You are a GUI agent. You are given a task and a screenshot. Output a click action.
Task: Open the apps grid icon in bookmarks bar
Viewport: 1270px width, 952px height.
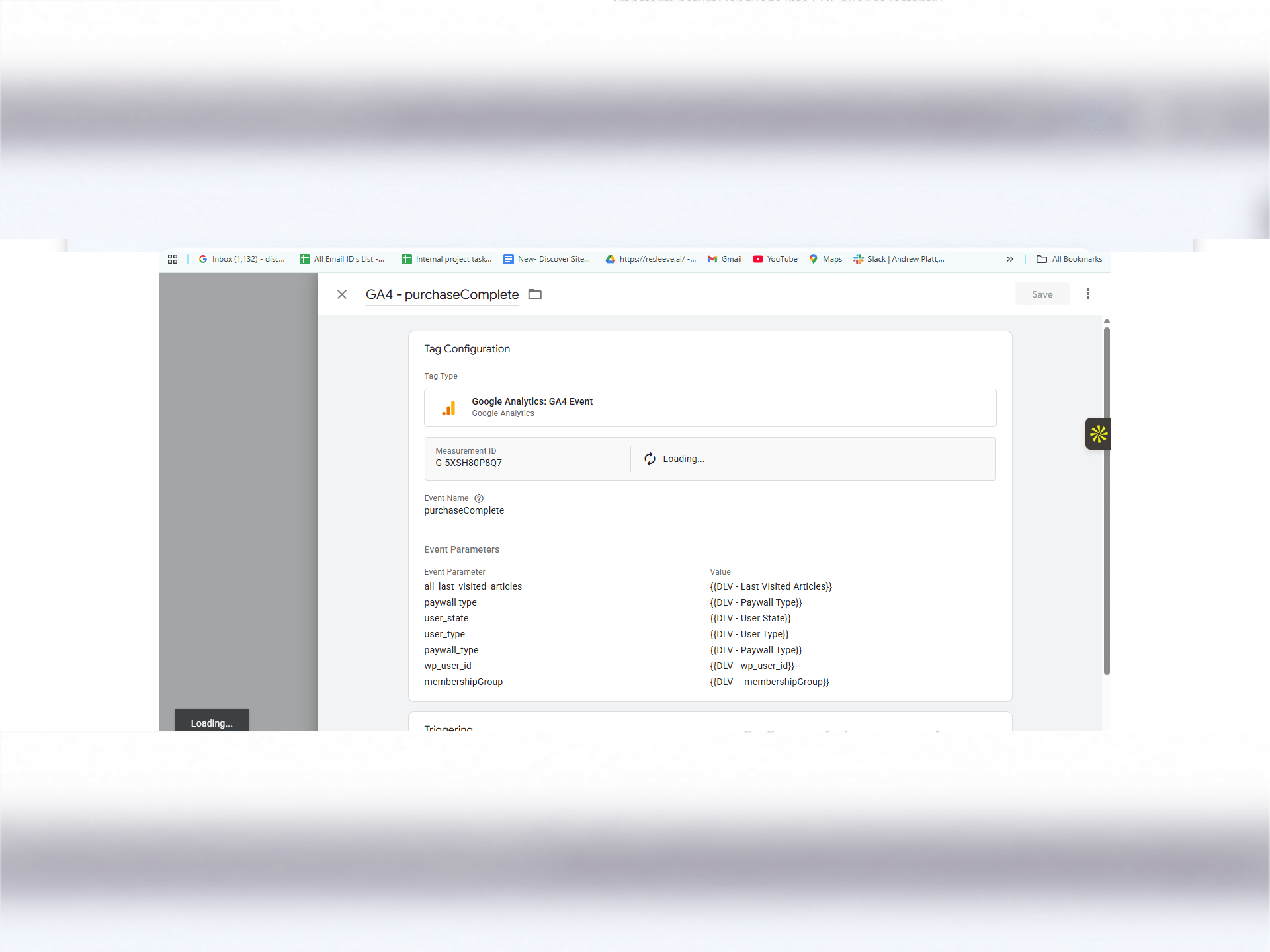(x=173, y=259)
